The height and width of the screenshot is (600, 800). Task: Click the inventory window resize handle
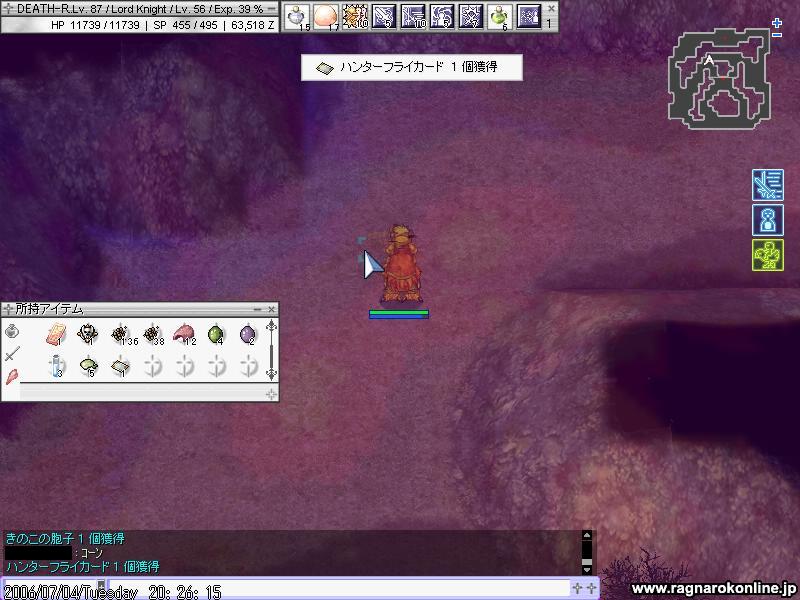coord(271,394)
